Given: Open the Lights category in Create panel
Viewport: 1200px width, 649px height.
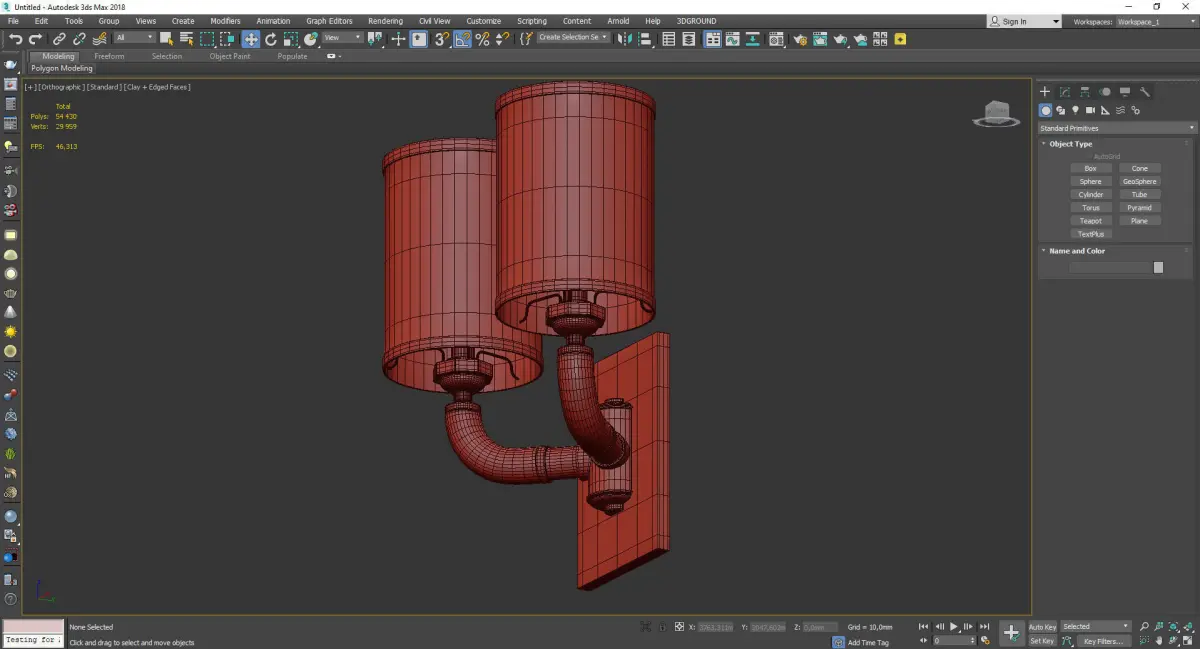Looking at the screenshot, I should (1075, 110).
